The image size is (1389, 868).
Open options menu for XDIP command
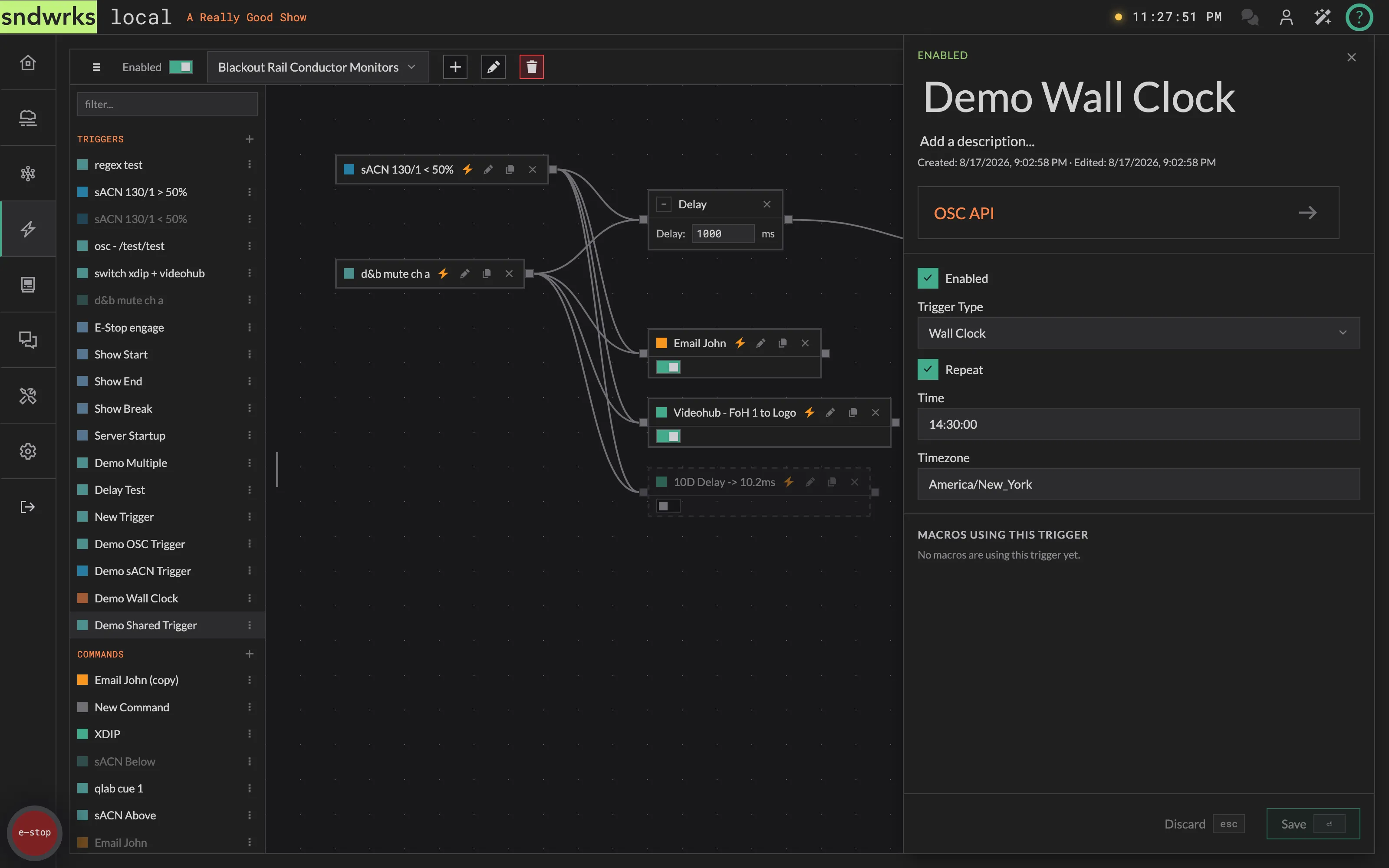point(249,734)
